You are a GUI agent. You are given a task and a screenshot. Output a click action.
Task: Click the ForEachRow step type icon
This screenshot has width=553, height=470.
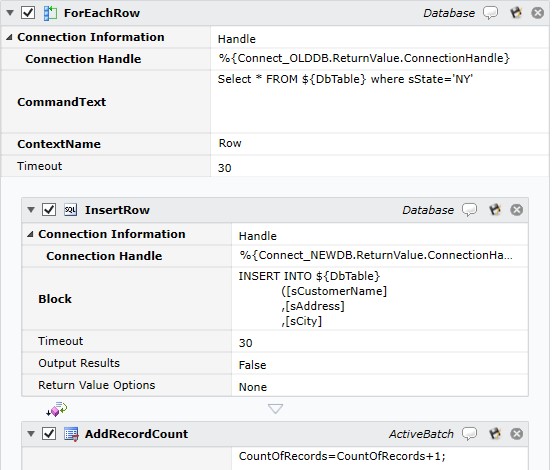click(x=50, y=13)
